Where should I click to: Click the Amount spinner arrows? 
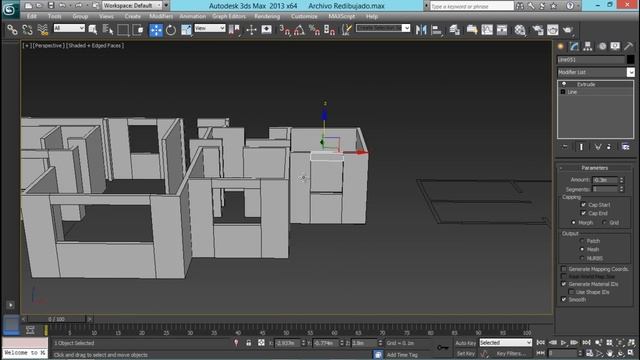click(622, 180)
